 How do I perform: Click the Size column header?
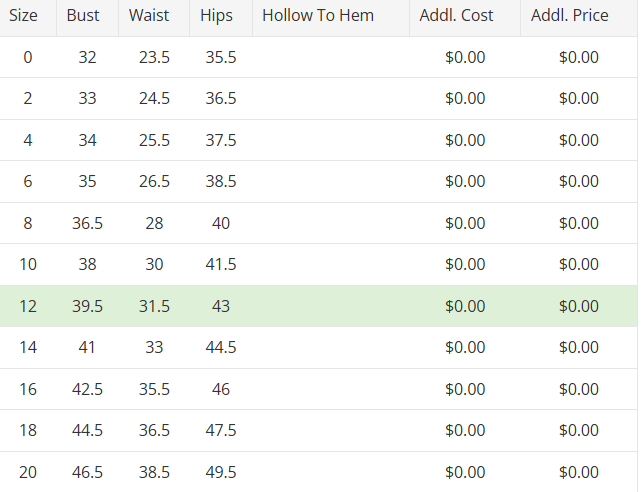[x=24, y=16]
